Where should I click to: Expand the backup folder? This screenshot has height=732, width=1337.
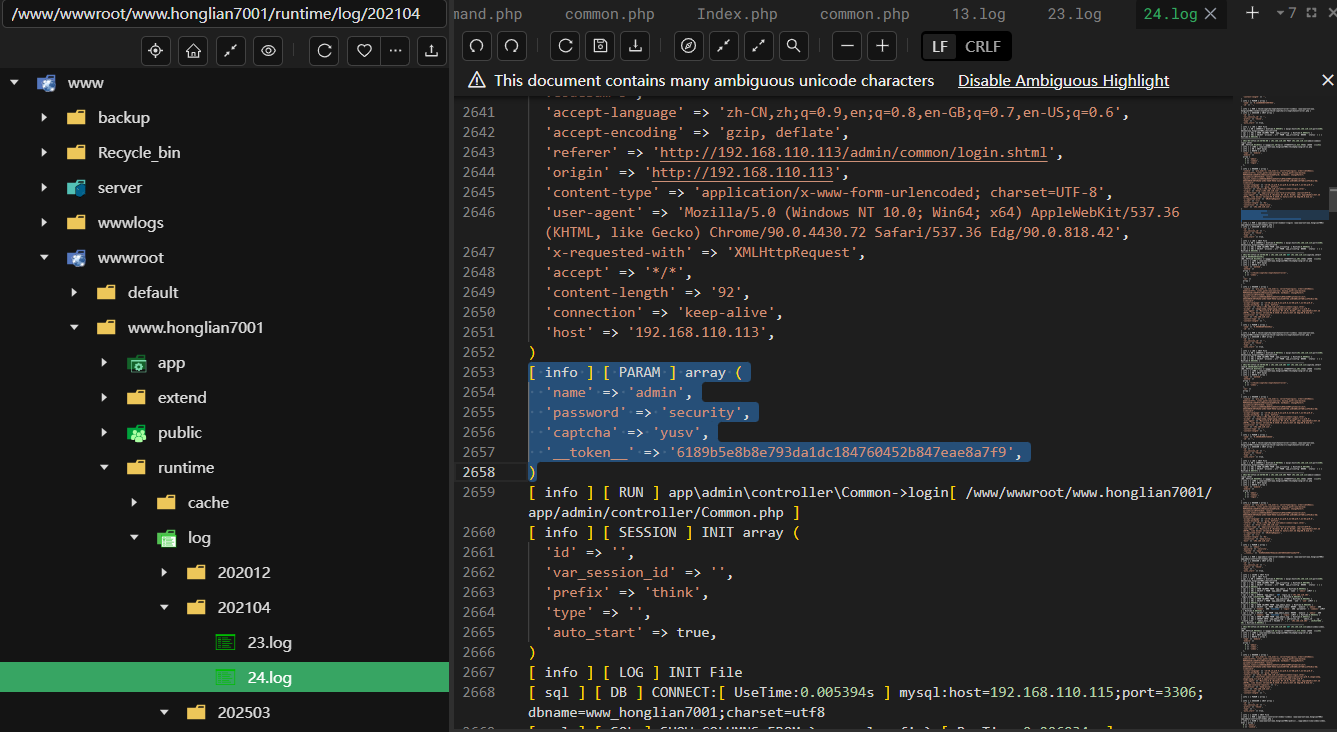[44, 118]
